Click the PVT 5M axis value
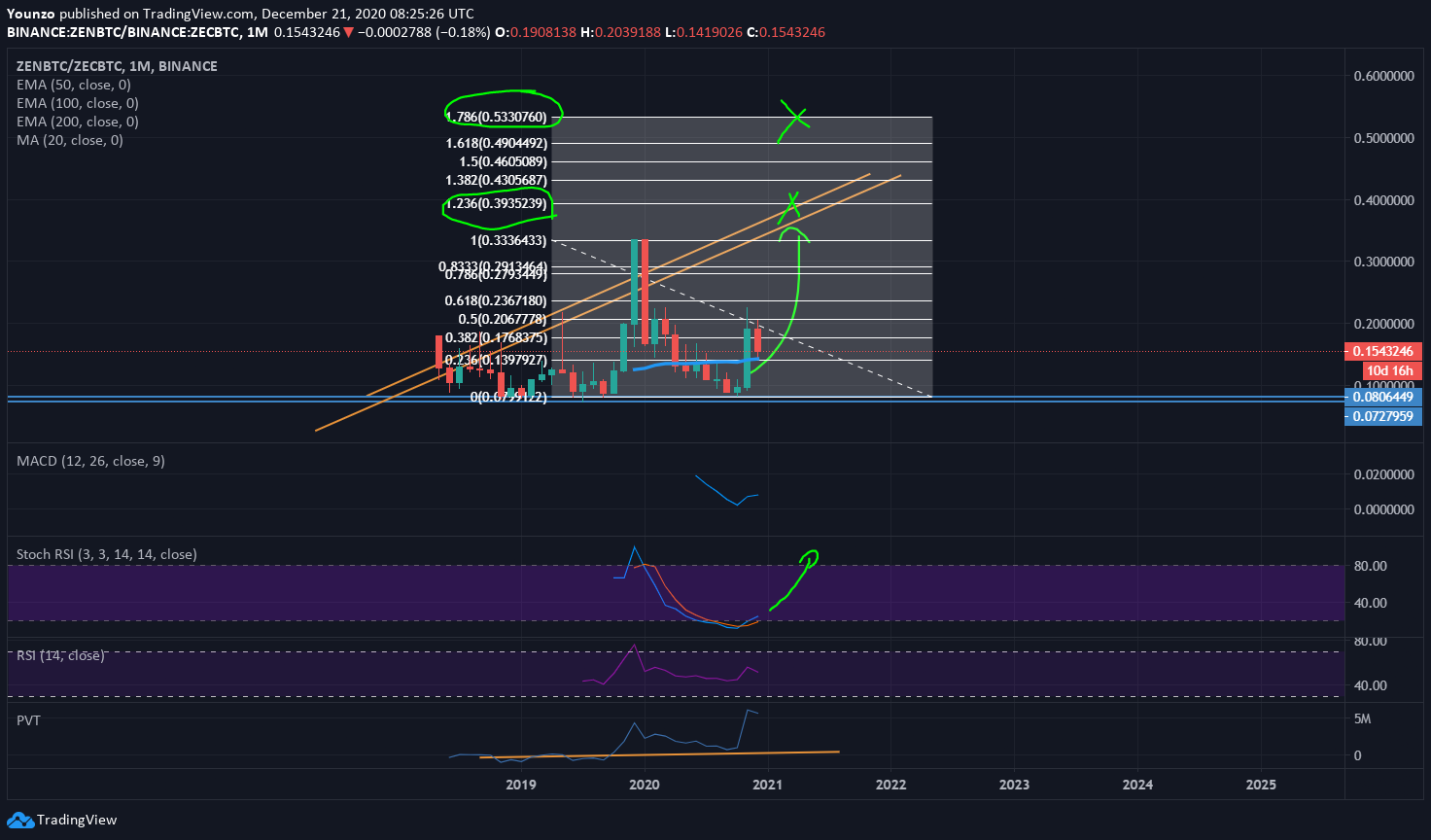1431x840 pixels. [x=1363, y=719]
